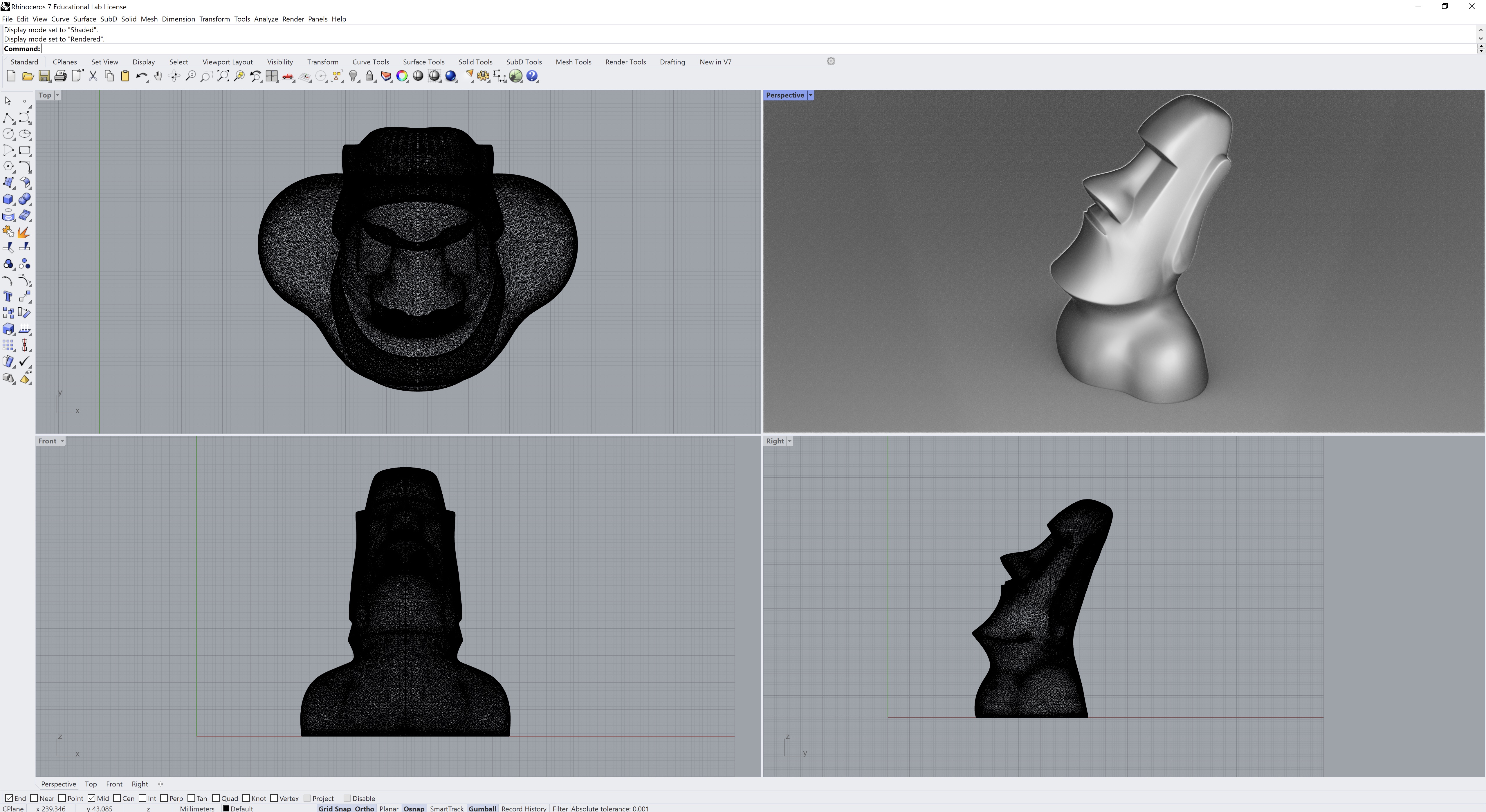
Task: Select the Text object tool
Action: tap(8, 296)
